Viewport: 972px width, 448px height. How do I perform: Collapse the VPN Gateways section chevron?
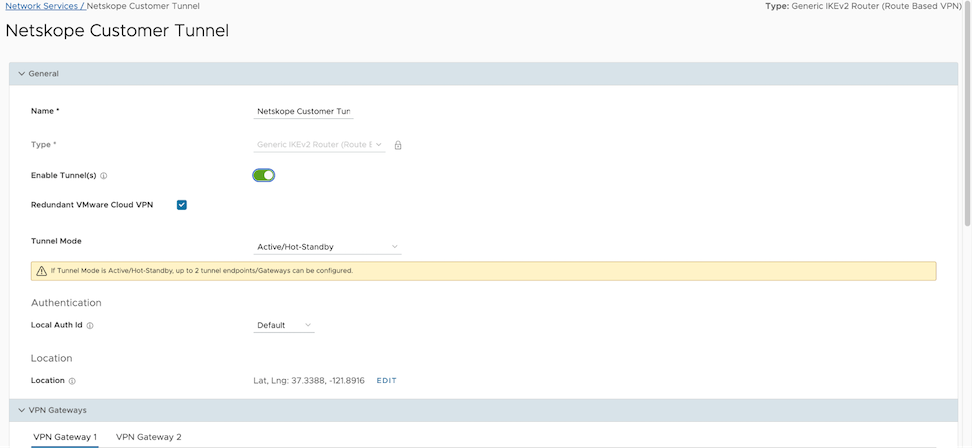(21, 410)
